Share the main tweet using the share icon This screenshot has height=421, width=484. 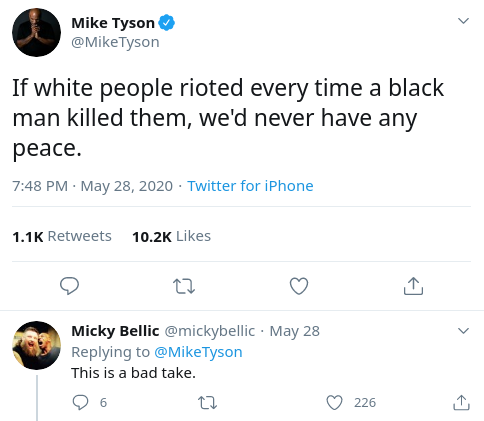[x=413, y=286]
